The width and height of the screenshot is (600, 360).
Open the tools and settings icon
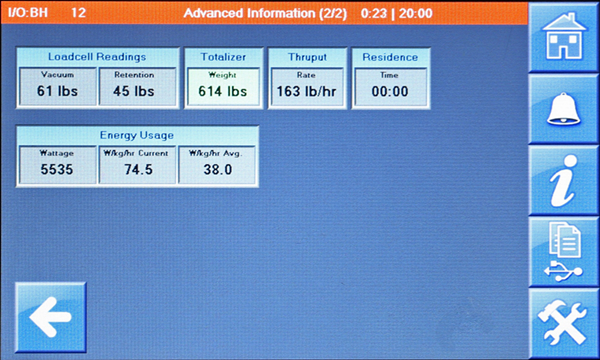tap(564, 324)
